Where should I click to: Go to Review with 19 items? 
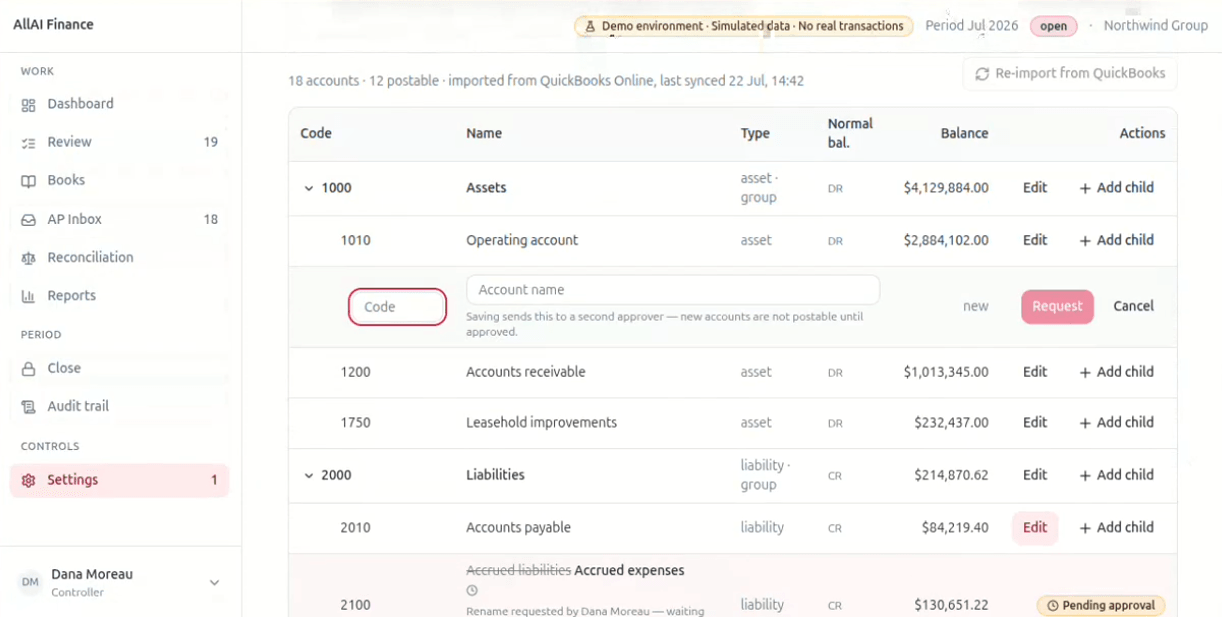120,142
